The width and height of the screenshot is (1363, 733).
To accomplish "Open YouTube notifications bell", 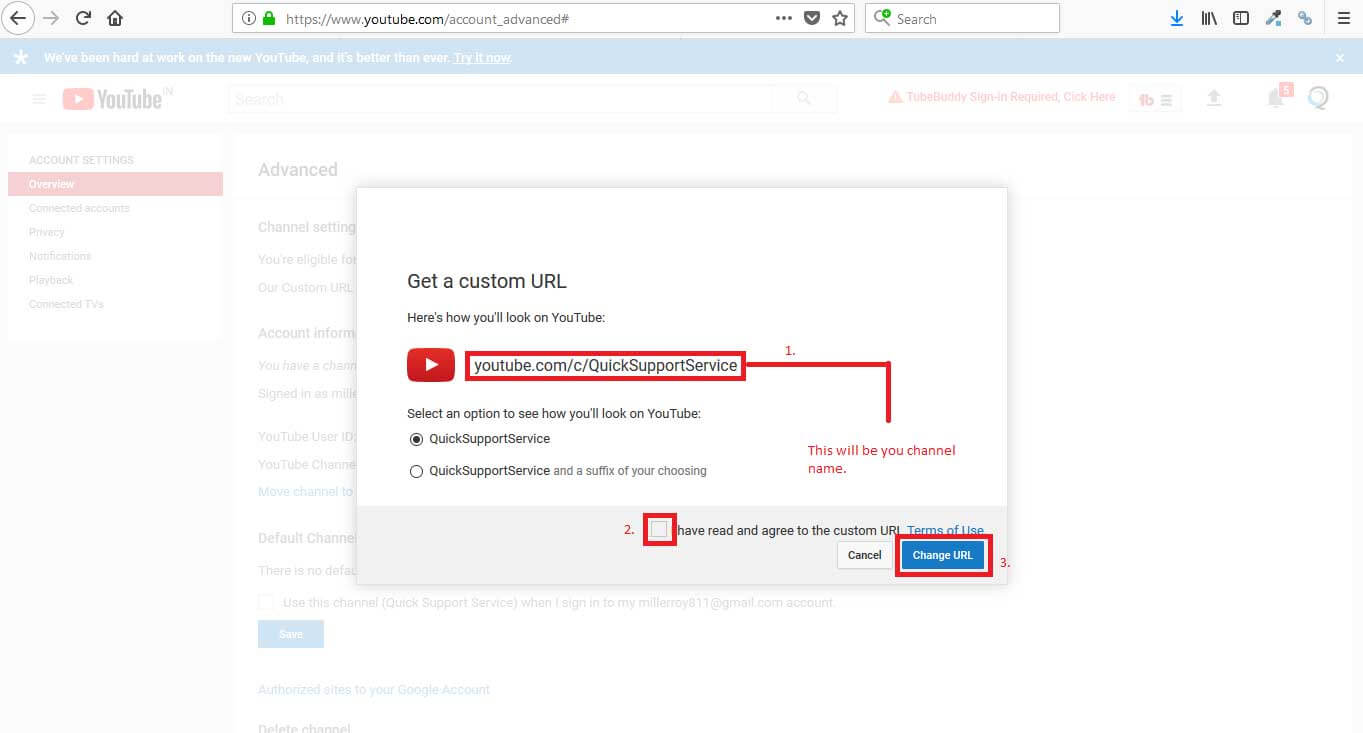I will click(x=1275, y=97).
